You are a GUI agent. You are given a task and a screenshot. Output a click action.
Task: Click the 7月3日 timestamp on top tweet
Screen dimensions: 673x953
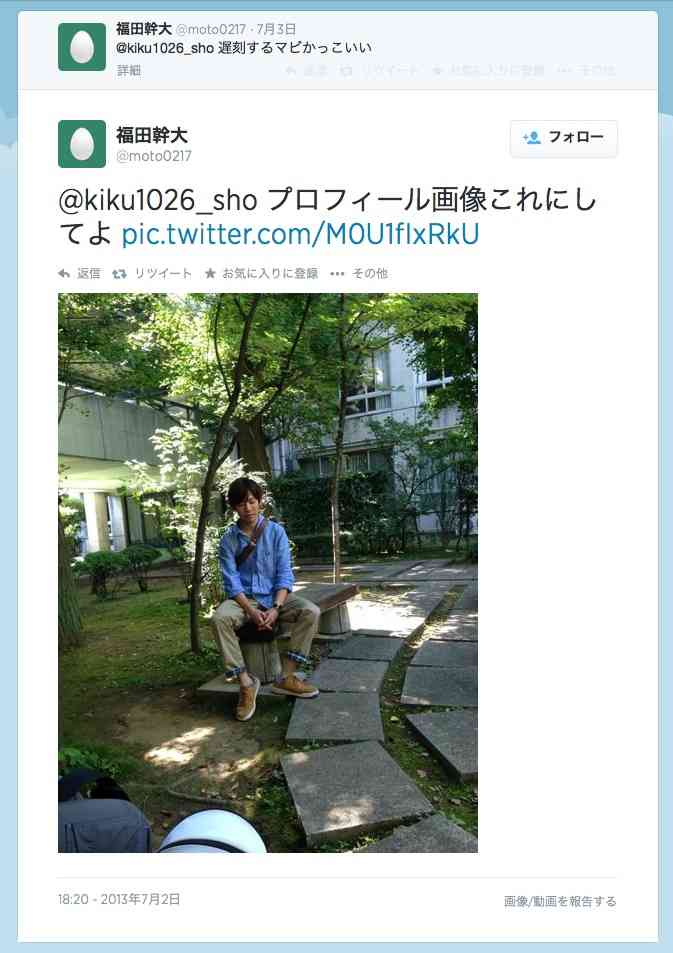click(276, 29)
